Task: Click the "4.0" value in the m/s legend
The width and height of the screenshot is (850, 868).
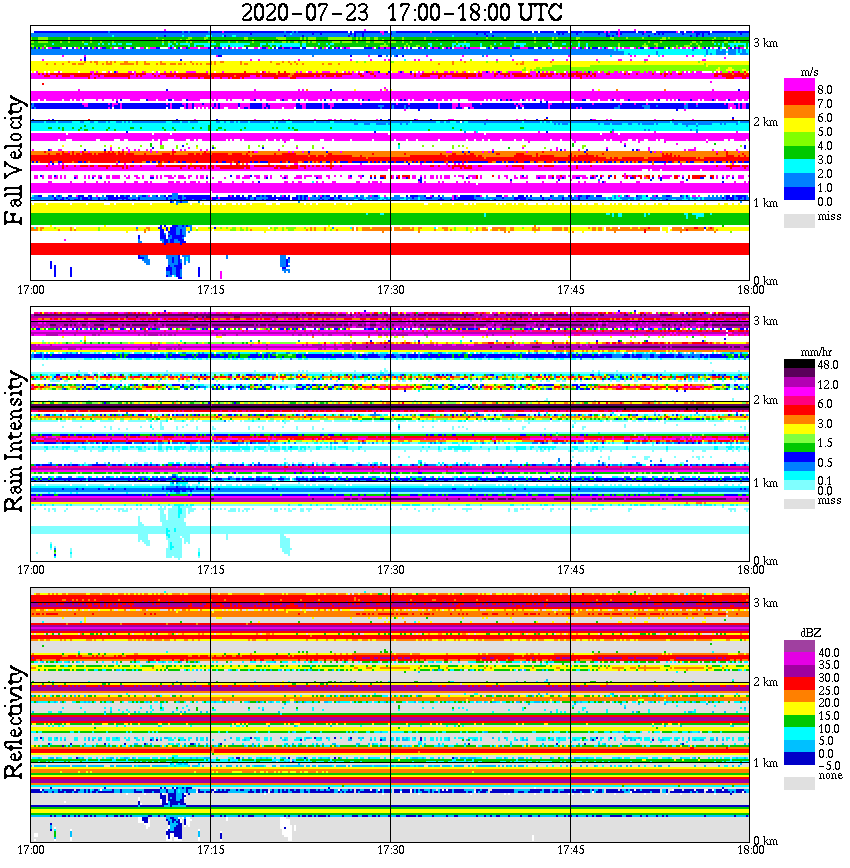Action: tap(825, 146)
